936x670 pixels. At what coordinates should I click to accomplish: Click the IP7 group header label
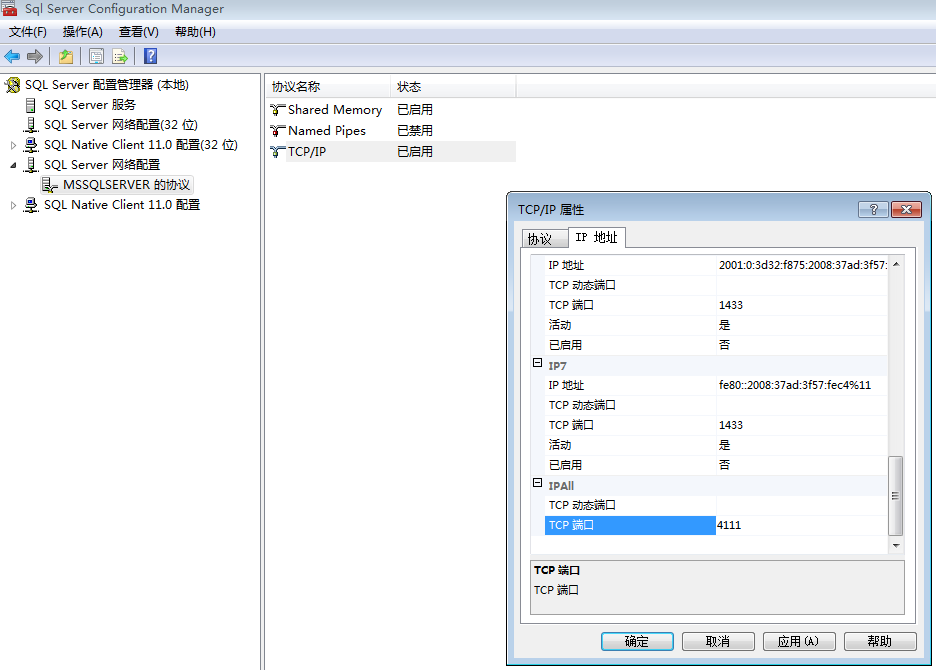(x=558, y=366)
